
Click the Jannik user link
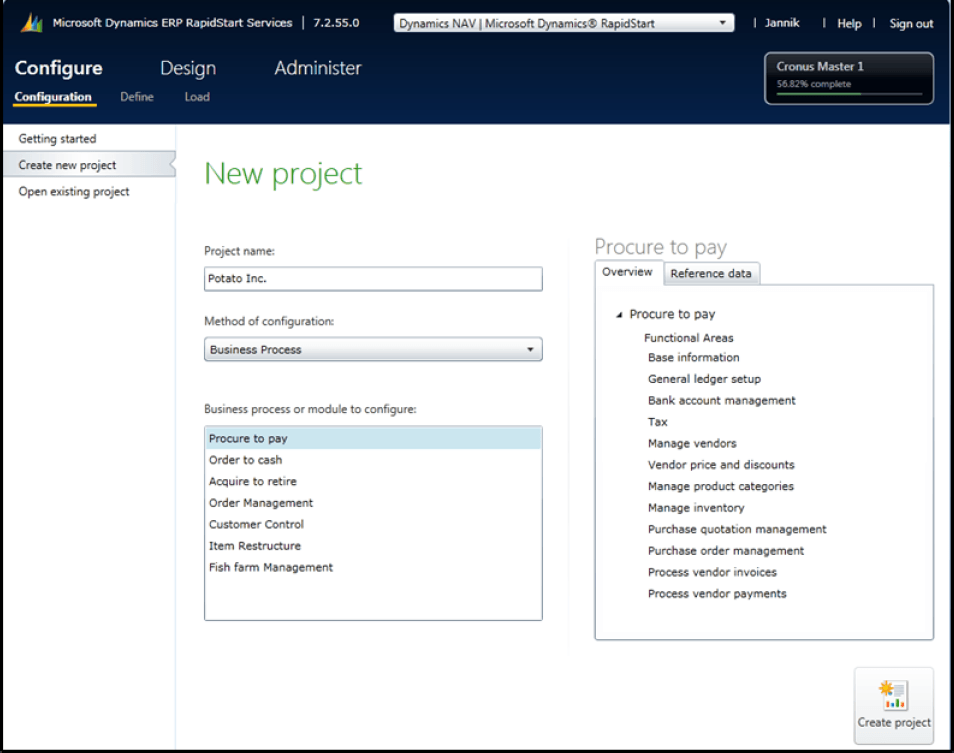point(782,23)
